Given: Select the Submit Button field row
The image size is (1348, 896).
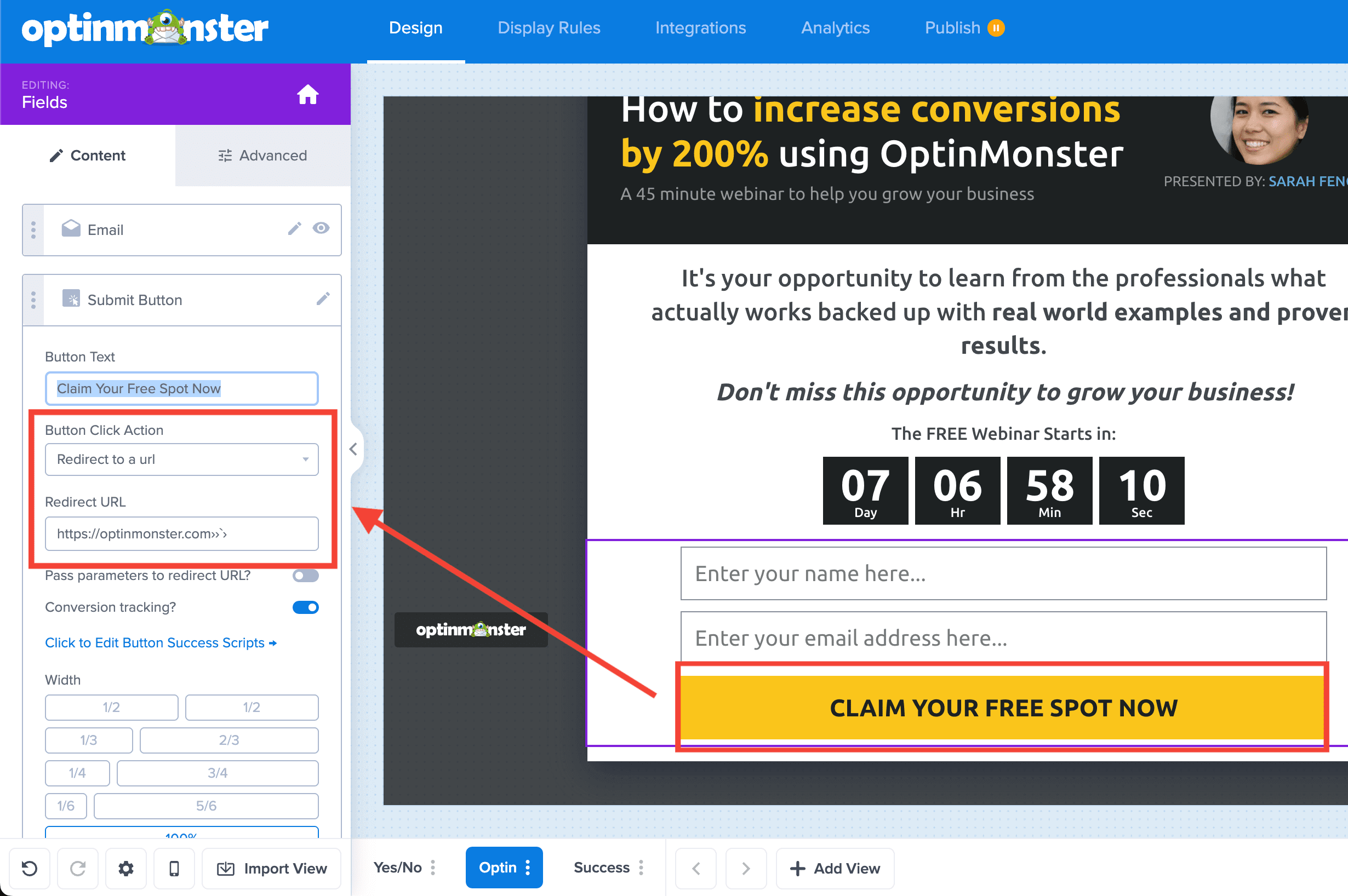Looking at the screenshot, I should (182, 300).
